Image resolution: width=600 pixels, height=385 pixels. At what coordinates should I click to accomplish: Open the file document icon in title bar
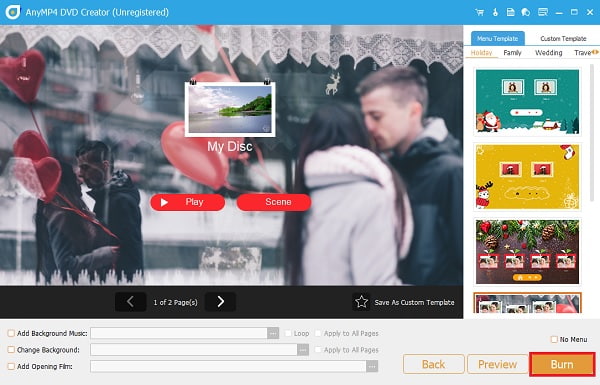tap(510, 12)
